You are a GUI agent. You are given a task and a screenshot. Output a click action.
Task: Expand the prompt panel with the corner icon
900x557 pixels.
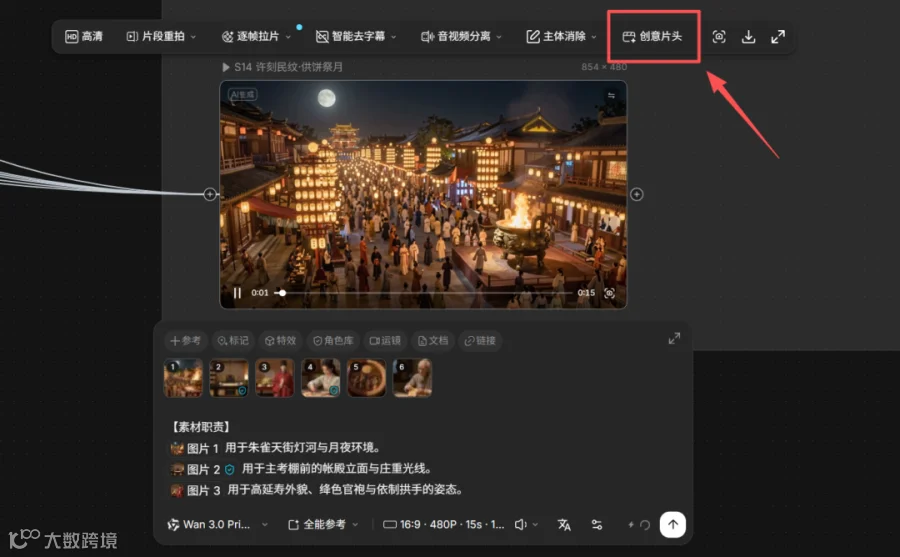674,339
